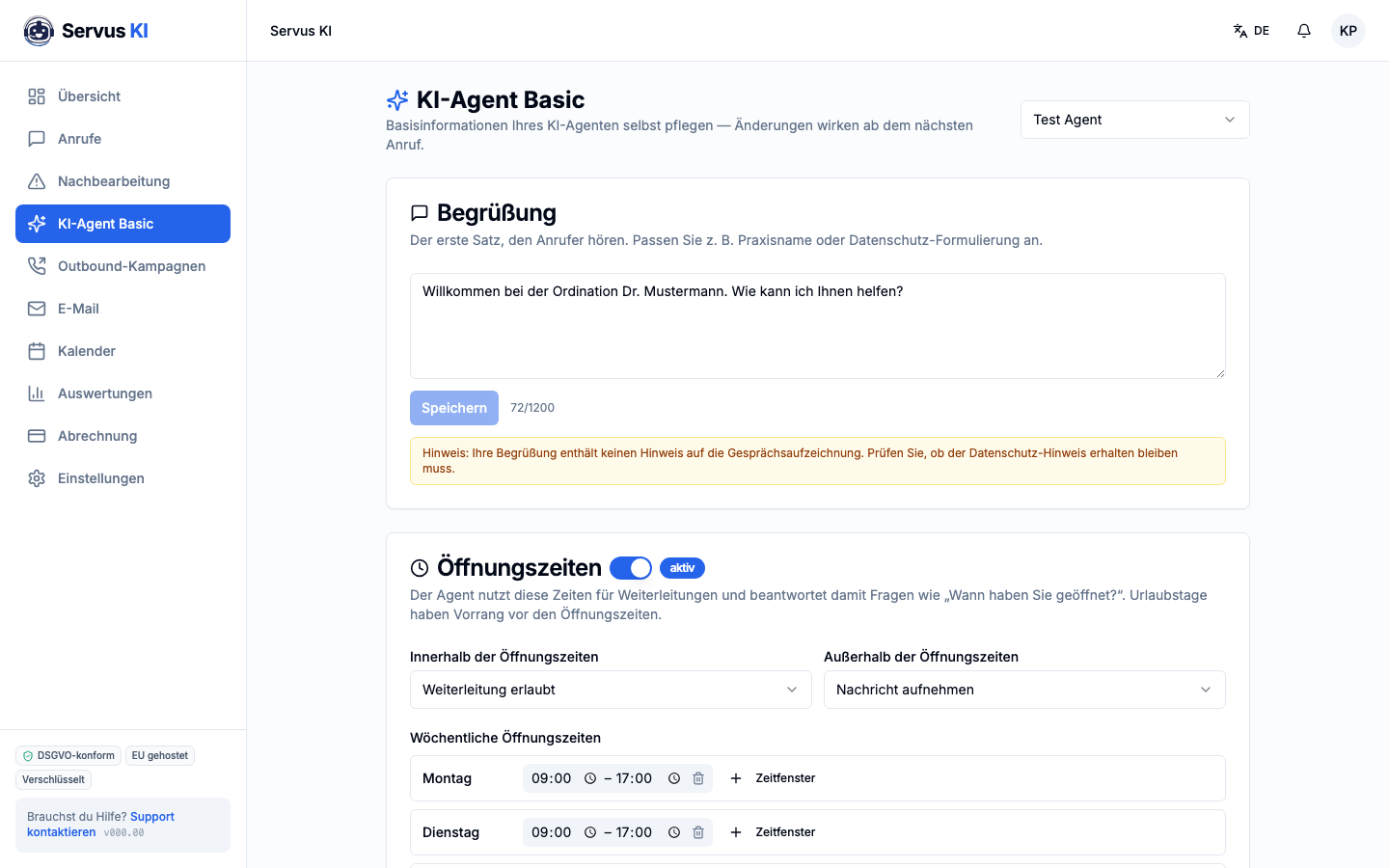The height and width of the screenshot is (868, 1389).
Task: Go to Abrechnung
Action: point(123,436)
